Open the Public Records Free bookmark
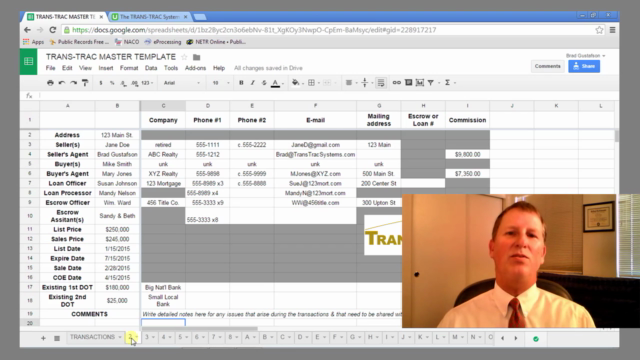The width and height of the screenshot is (640, 360). (79, 42)
